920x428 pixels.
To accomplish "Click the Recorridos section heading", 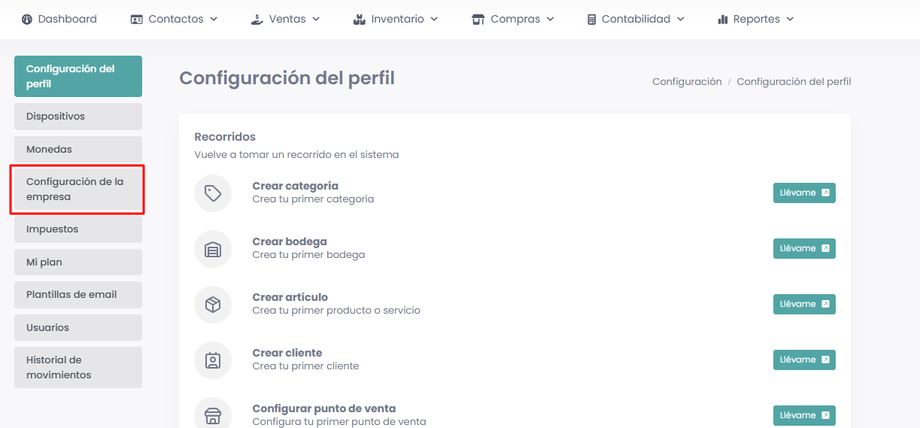I will (x=225, y=137).
